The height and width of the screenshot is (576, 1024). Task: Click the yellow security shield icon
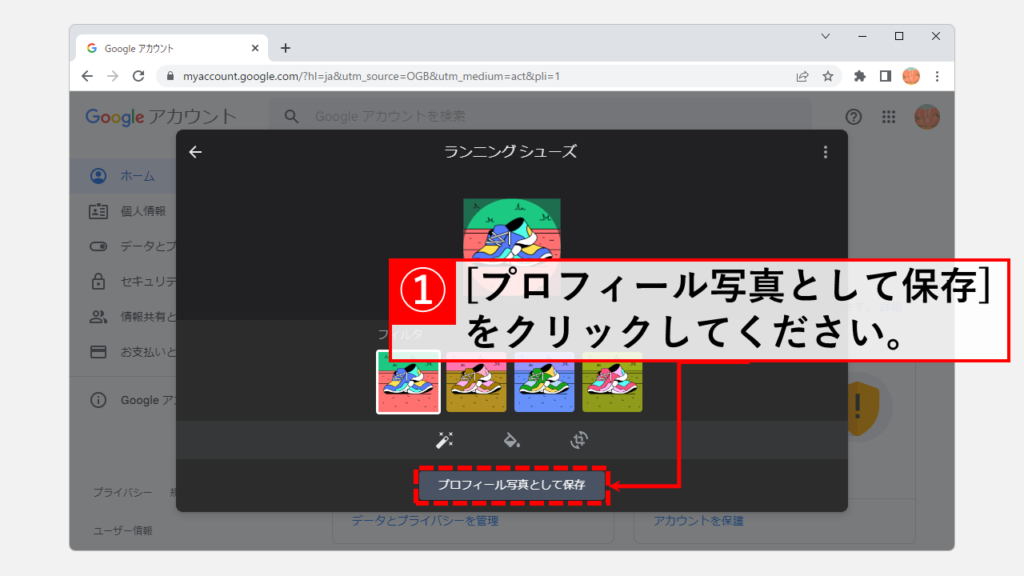(861, 408)
